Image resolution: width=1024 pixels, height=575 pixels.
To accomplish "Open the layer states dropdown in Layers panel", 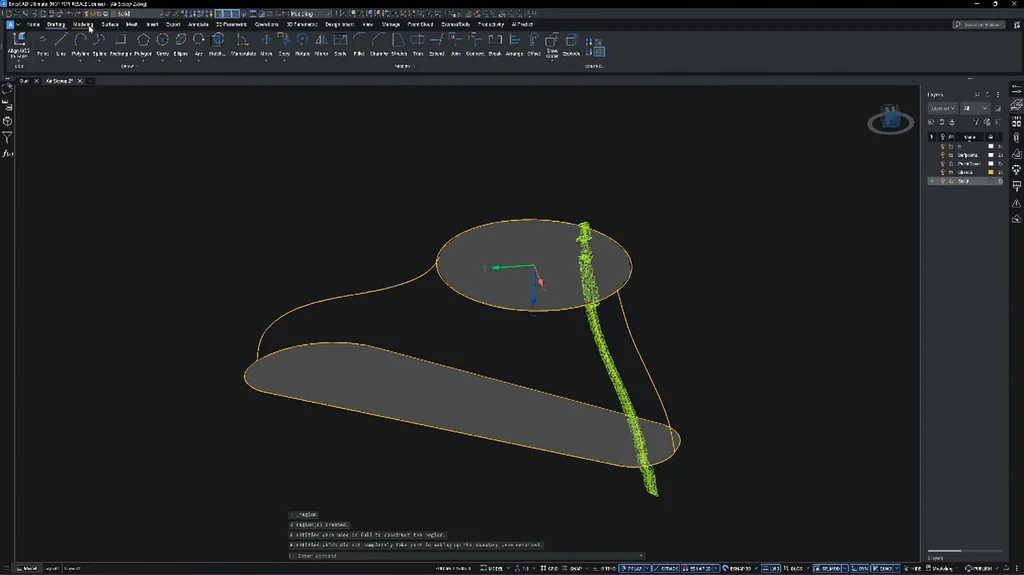I will click(942, 108).
